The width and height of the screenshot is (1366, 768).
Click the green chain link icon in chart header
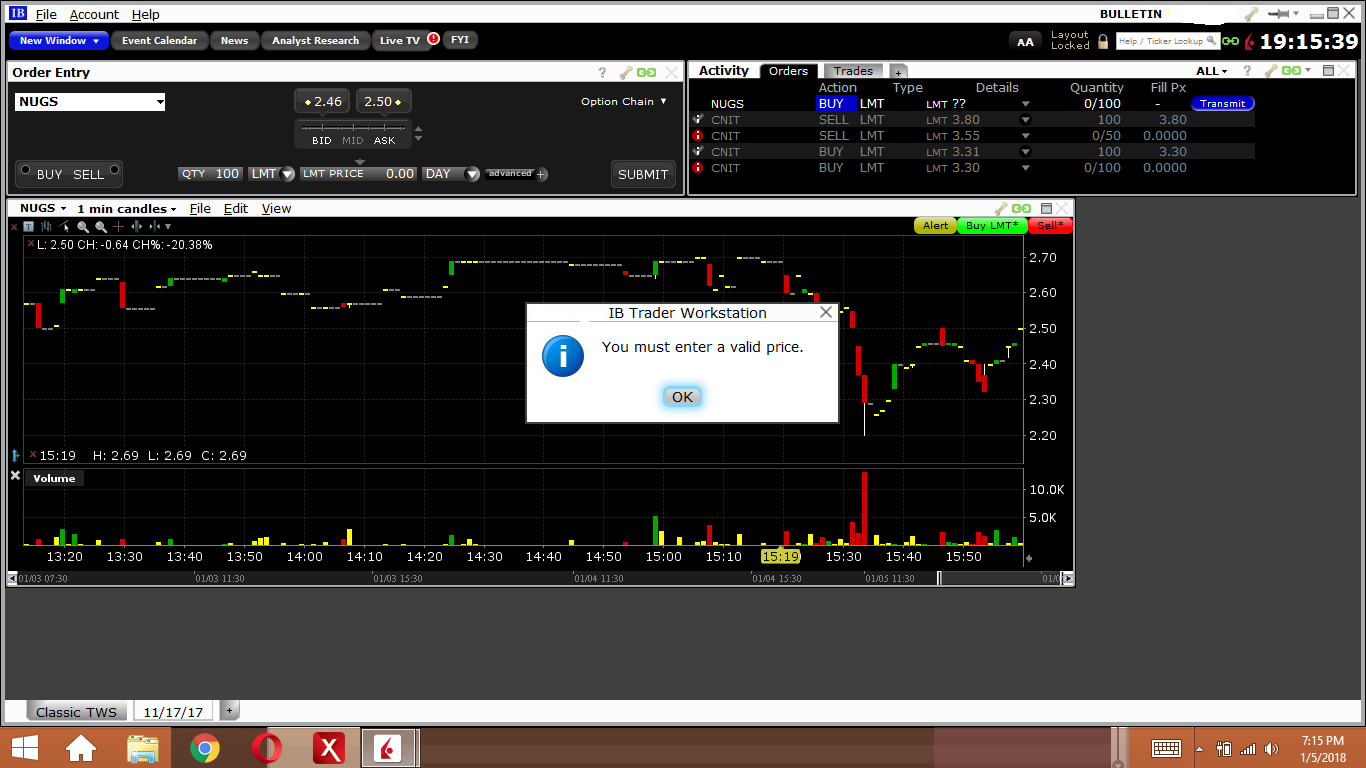coord(1021,208)
